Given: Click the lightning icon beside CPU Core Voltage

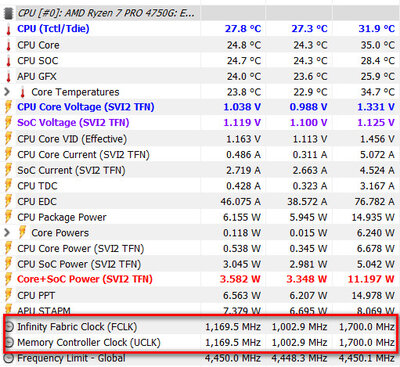Looking at the screenshot, I should click(8, 107).
